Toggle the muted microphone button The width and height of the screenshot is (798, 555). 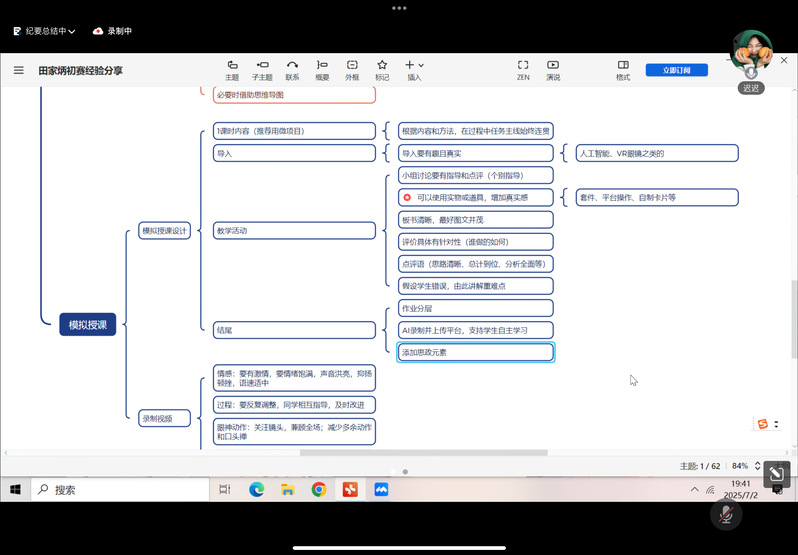(x=726, y=514)
